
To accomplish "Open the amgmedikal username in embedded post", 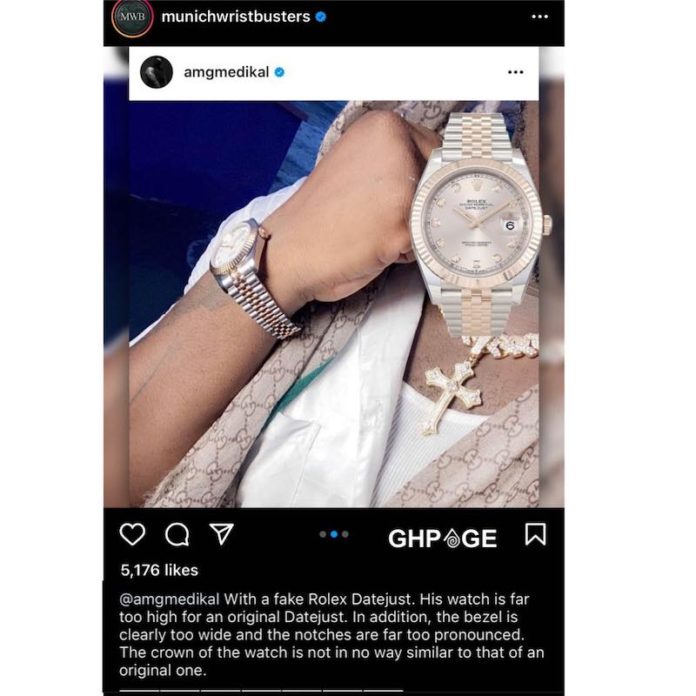I will 226,72.
